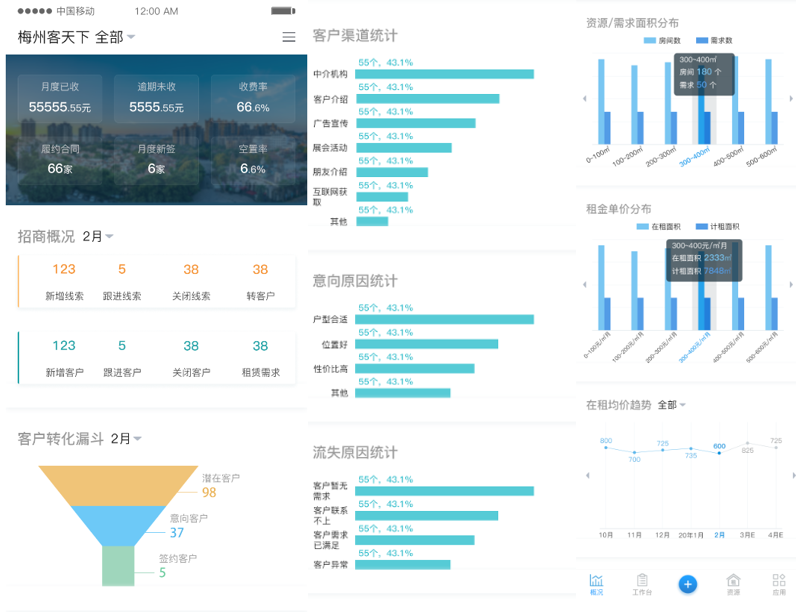
Task: Select the 客户异常 loss reason bar
Action: pos(403,565)
